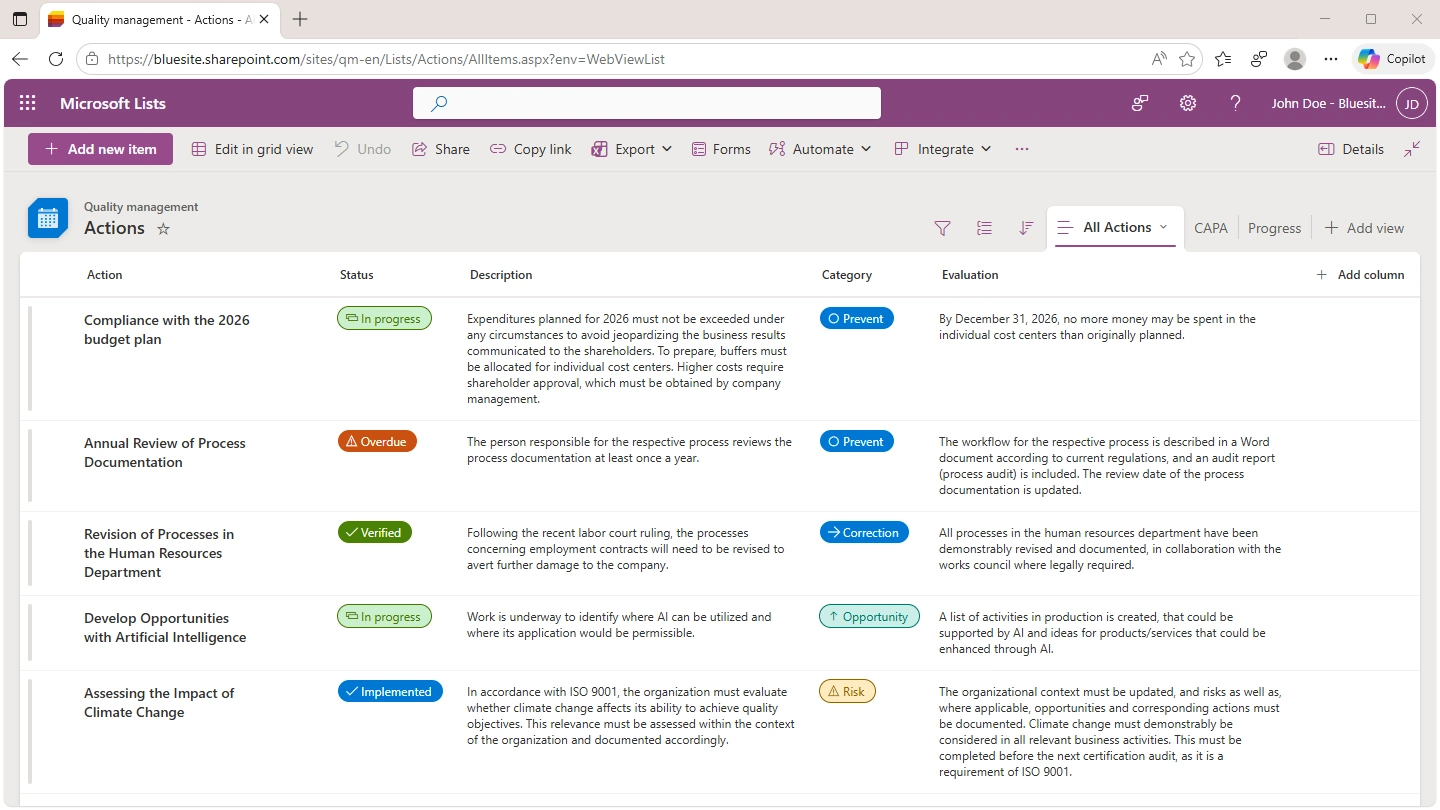Open the Annual Review of Process Documentation item
Screen dimensions: 1440x810
pyautogui.click(x=164, y=452)
